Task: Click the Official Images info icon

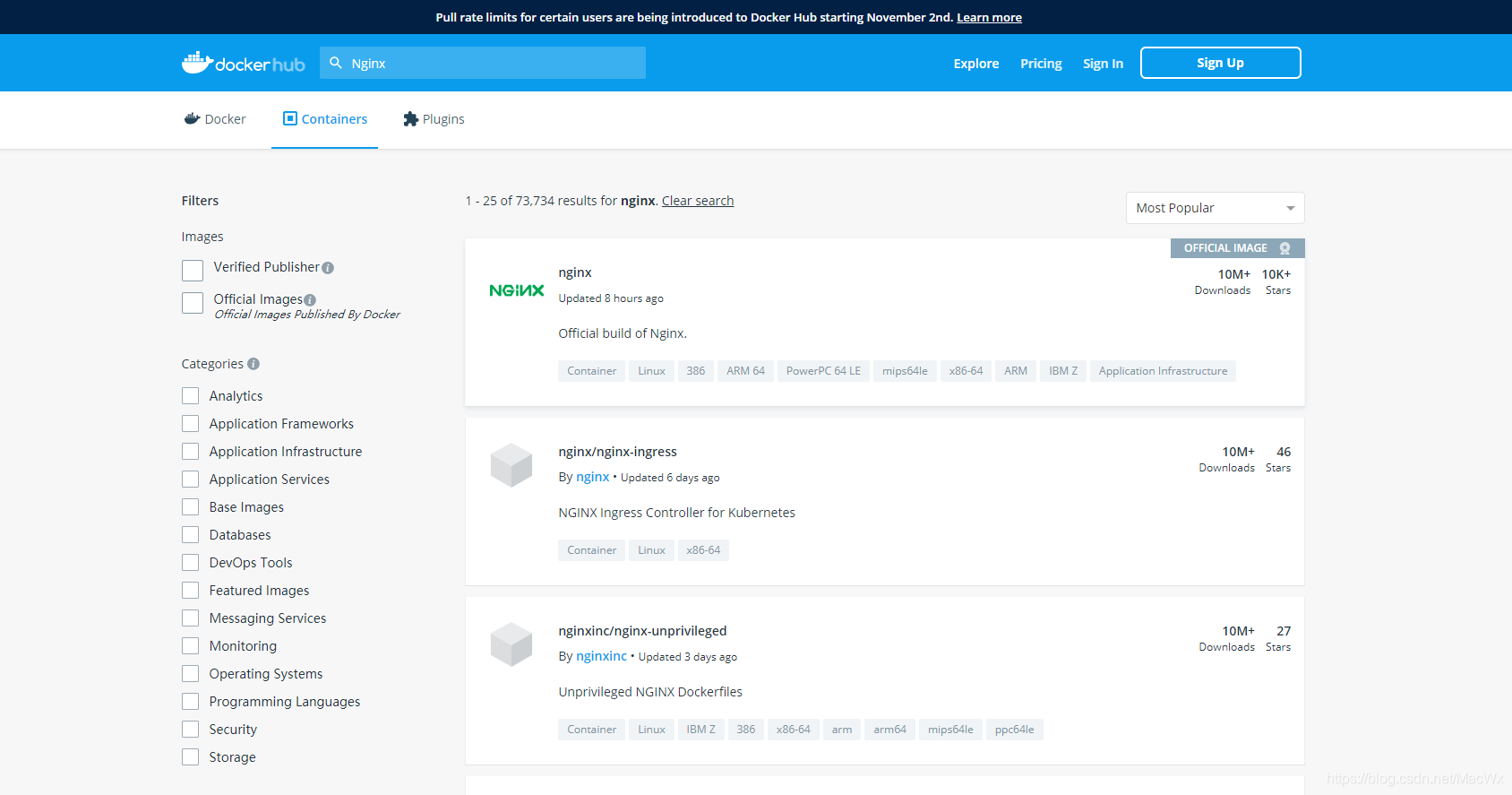Action: pyautogui.click(x=310, y=300)
